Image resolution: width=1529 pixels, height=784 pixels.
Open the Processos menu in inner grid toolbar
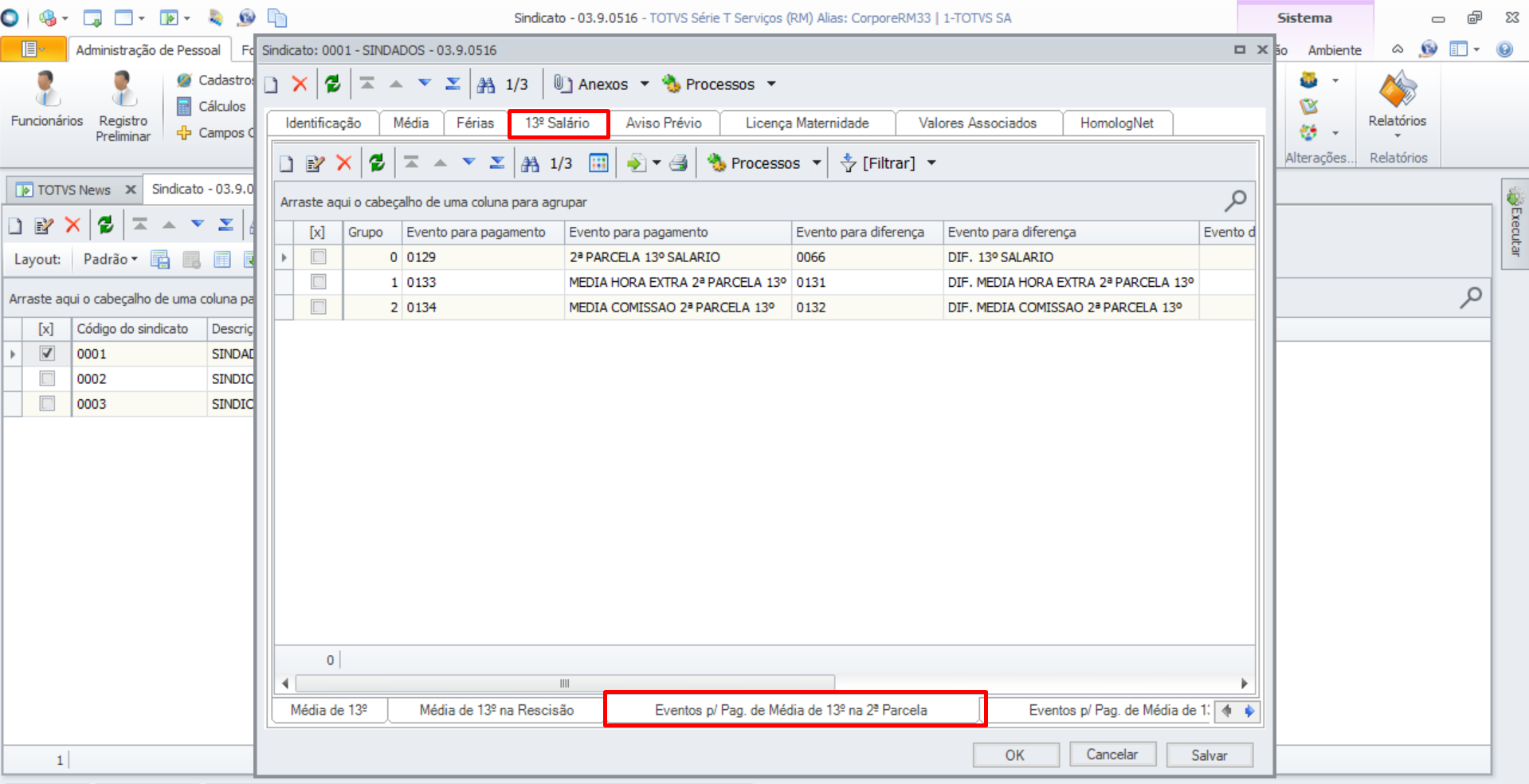coord(755,163)
